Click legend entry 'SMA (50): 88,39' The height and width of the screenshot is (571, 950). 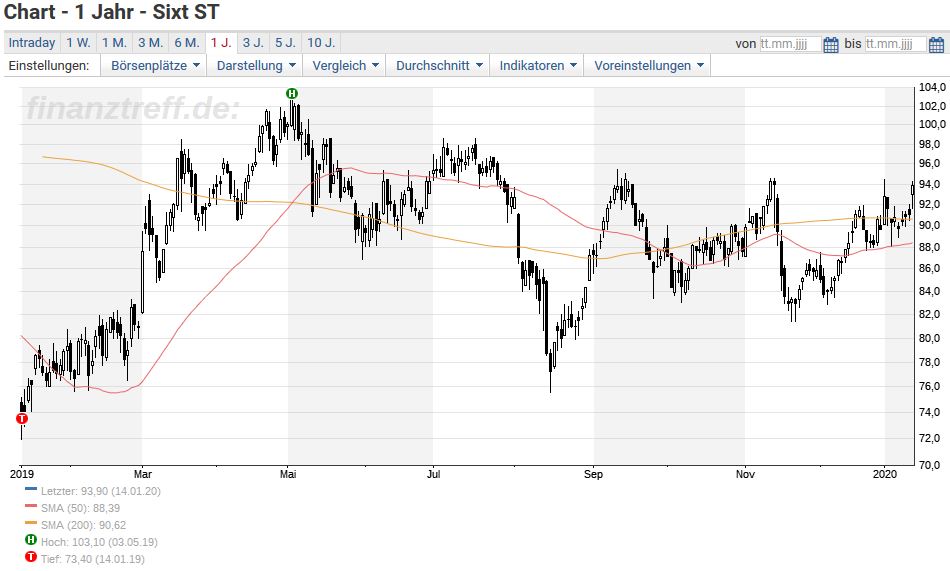pos(80,508)
